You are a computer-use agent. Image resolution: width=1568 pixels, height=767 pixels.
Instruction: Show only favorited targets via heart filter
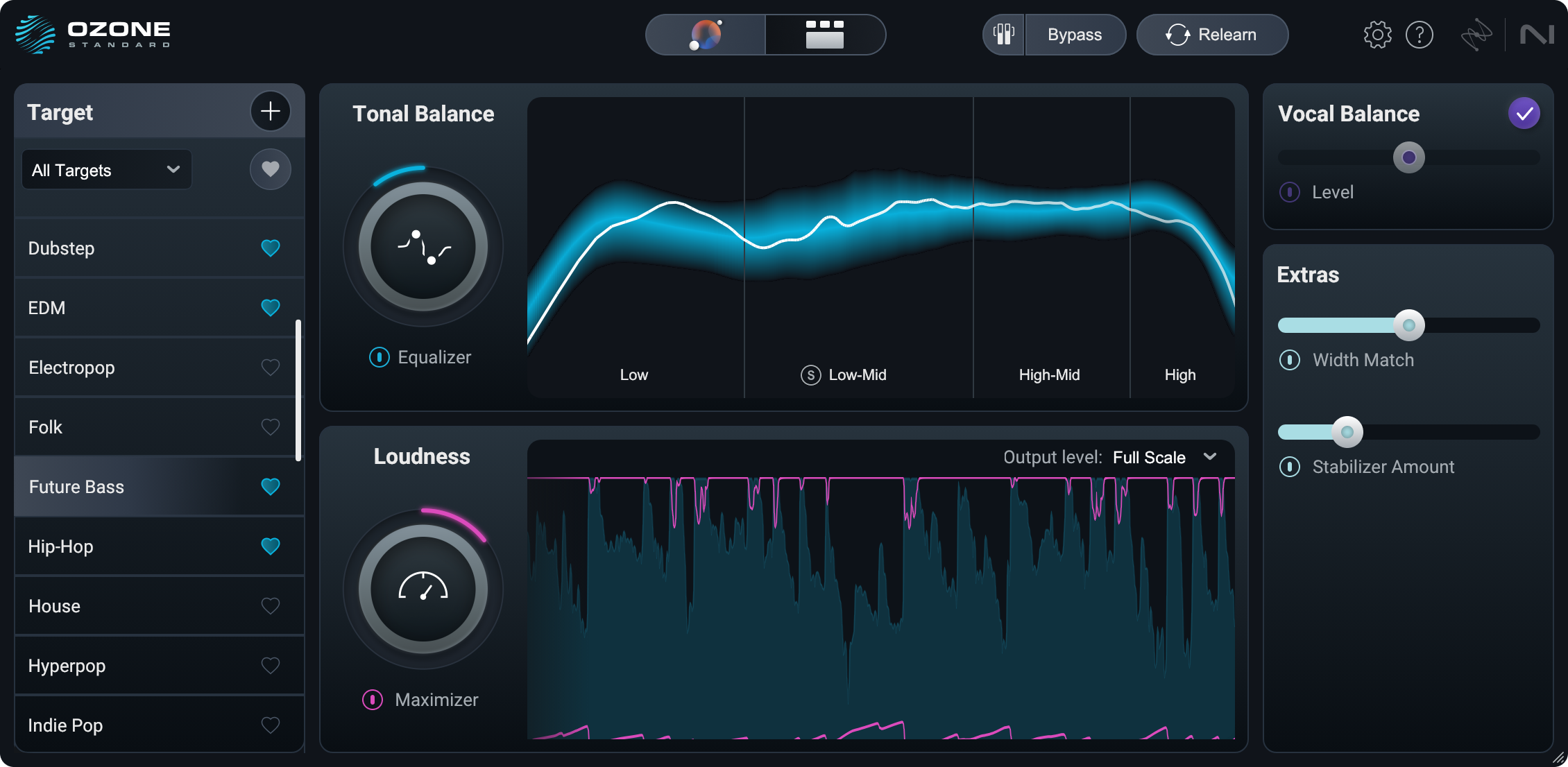271,169
